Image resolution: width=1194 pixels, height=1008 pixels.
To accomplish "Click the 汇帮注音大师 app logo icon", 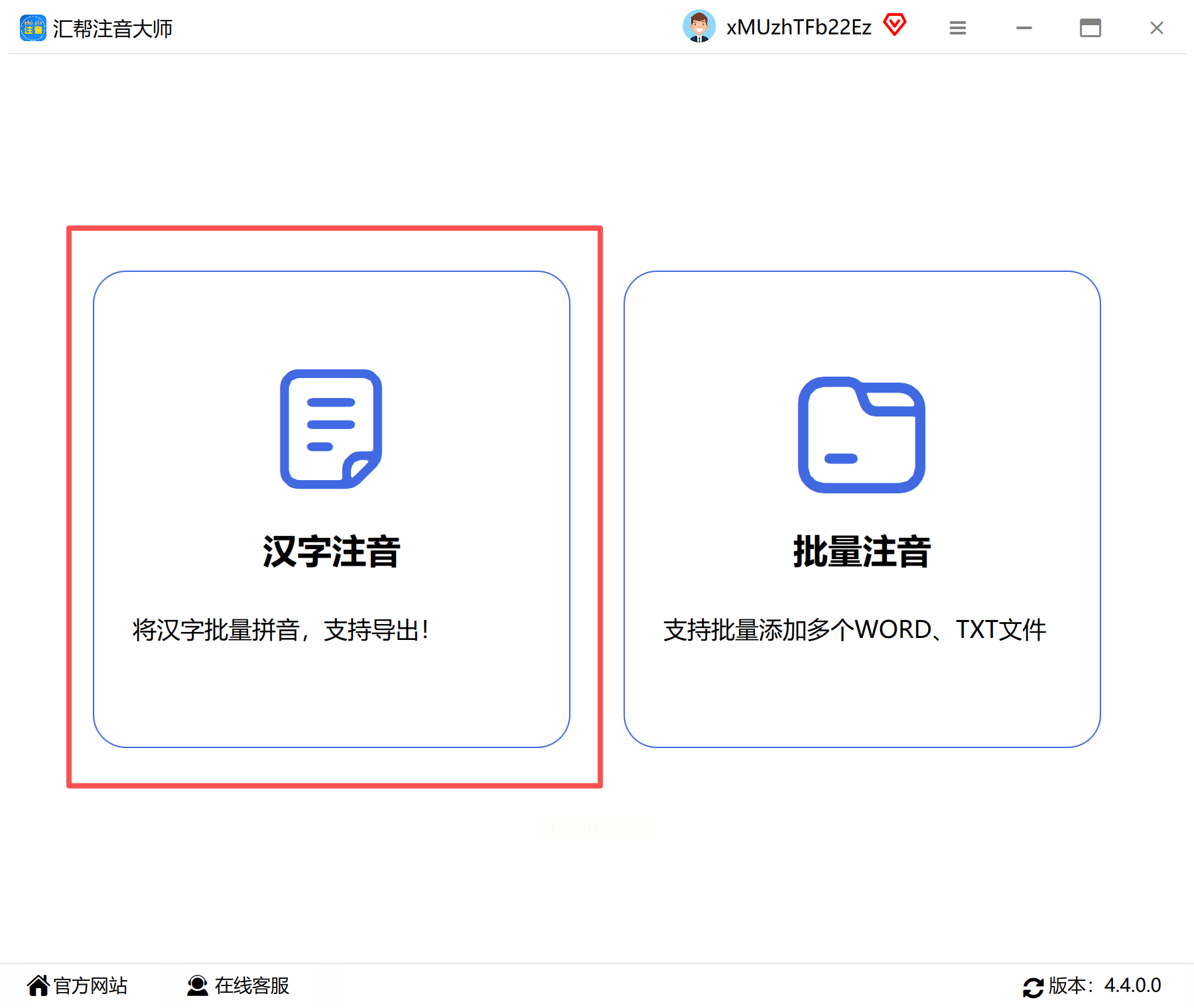I will 33,28.
